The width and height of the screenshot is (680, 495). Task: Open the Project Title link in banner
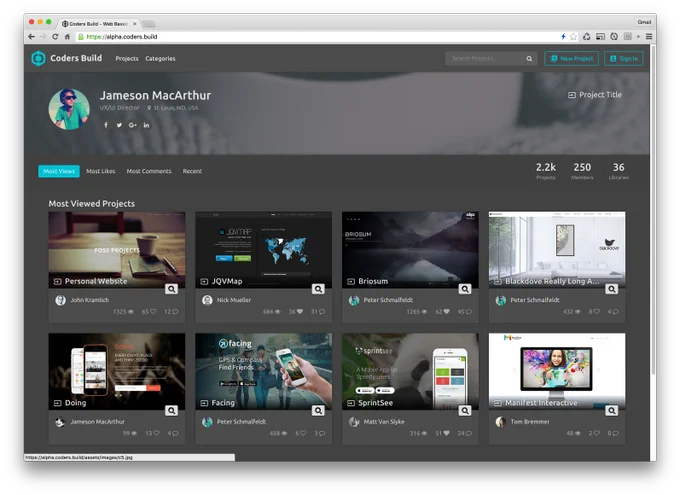click(595, 95)
